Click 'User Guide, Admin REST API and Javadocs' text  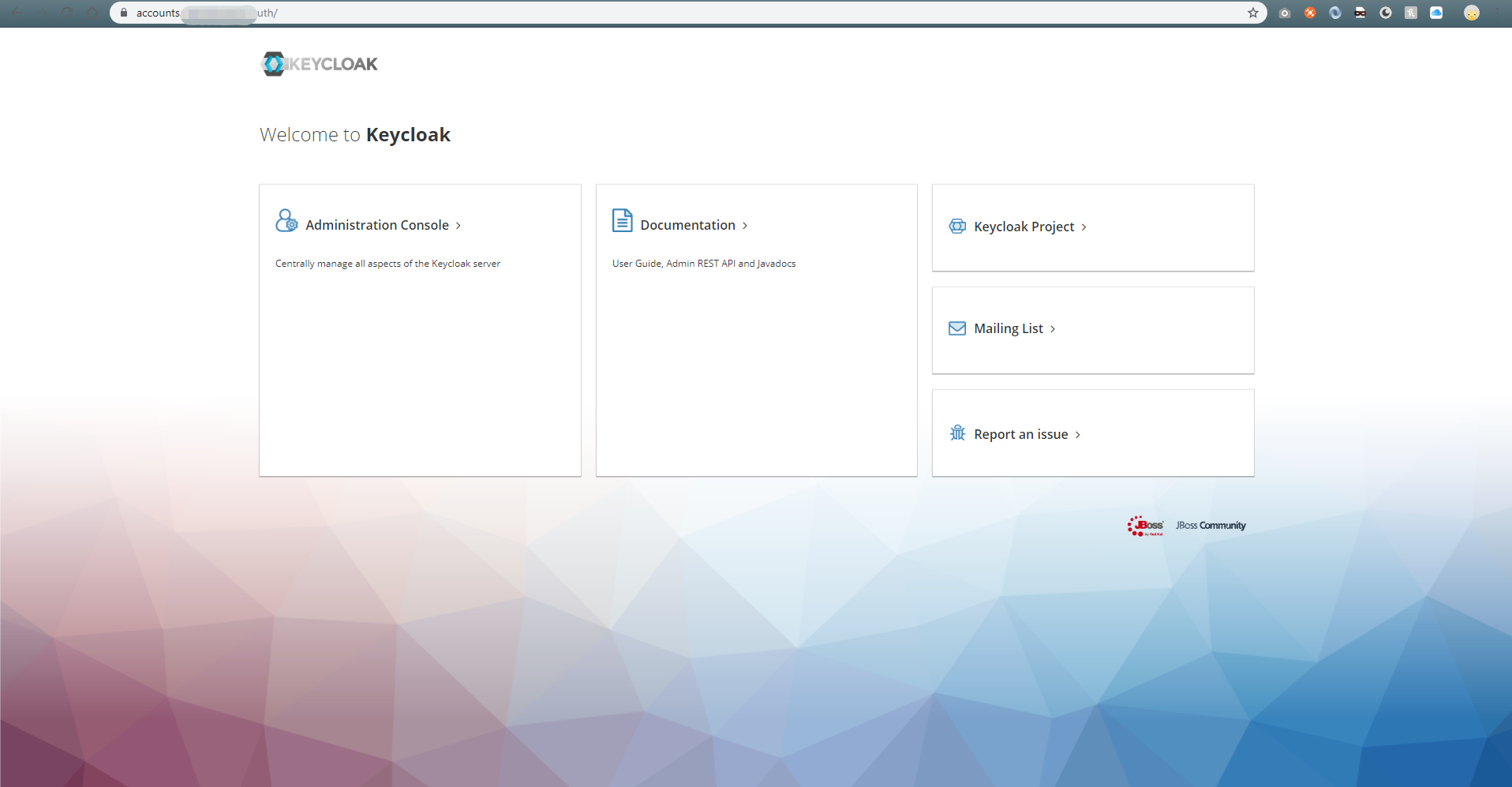(x=704, y=264)
